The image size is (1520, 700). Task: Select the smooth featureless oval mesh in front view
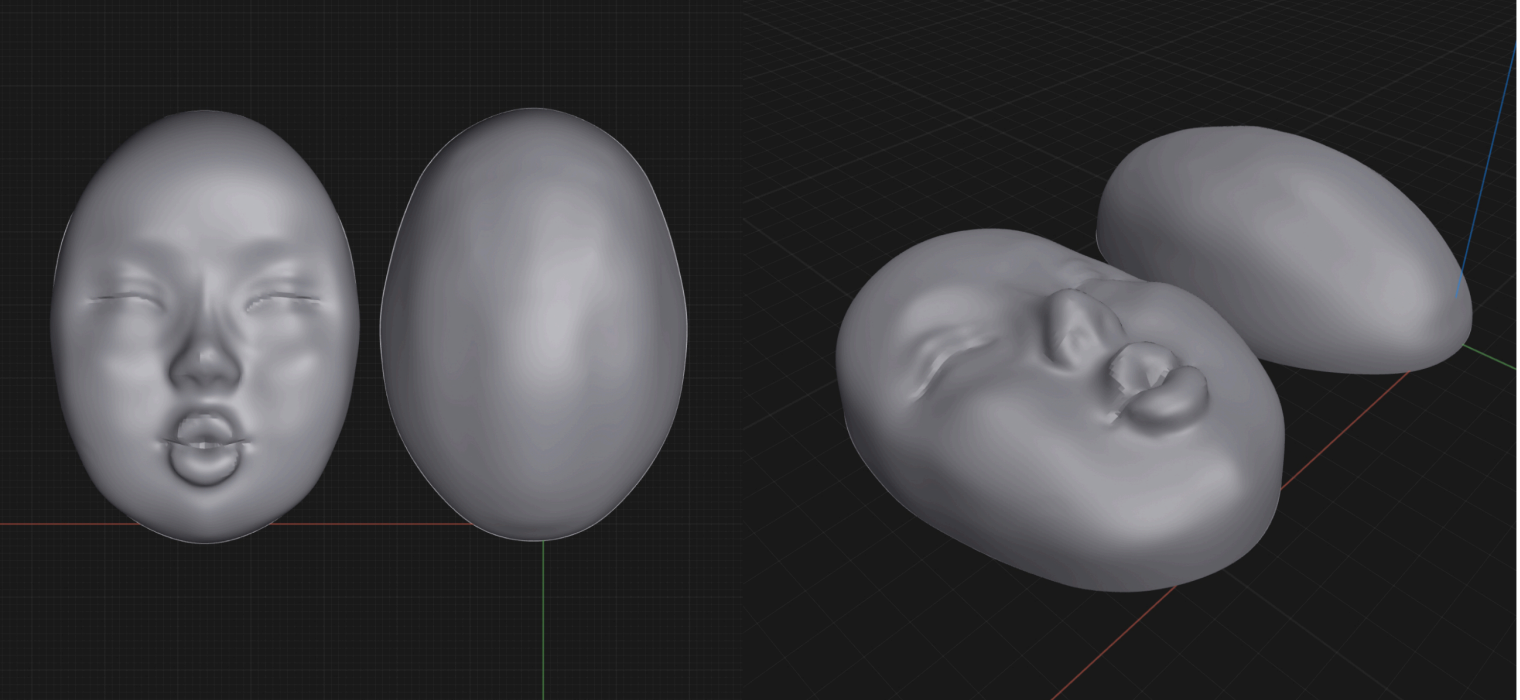tap(534, 324)
